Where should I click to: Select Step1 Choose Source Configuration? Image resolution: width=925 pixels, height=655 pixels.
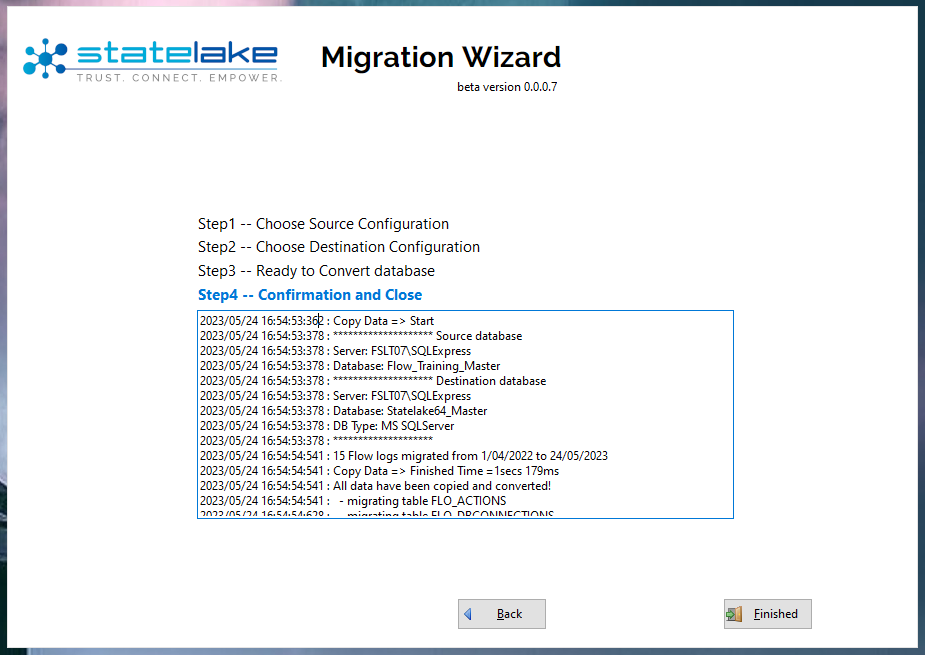pyautogui.click(x=323, y=224)
